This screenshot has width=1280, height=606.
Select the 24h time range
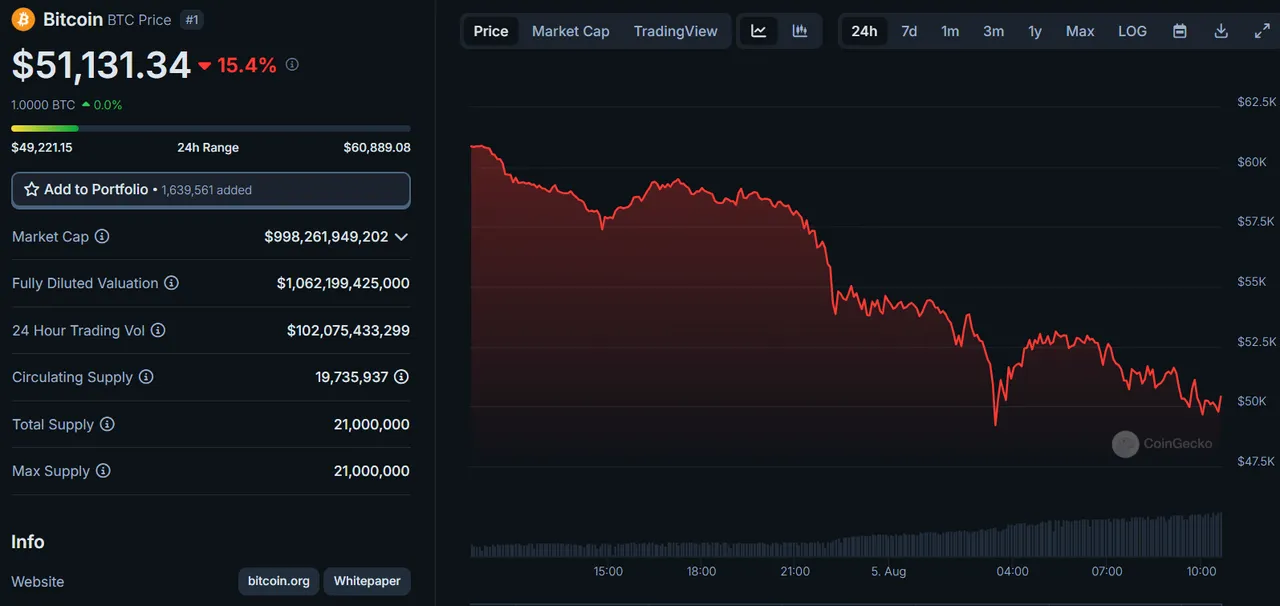coord(864,31)
